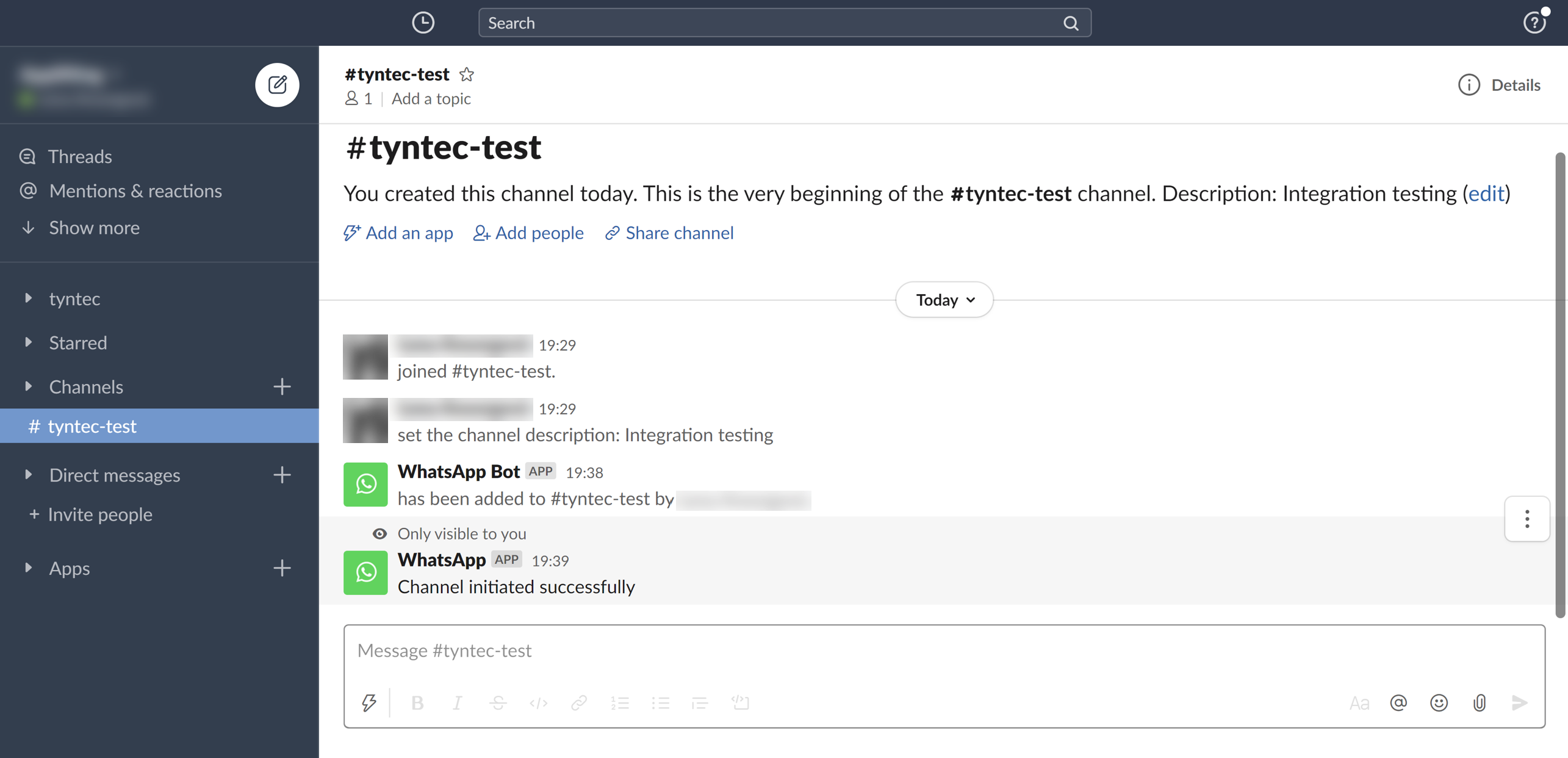Viewport: 1568px width, 758px height.
Task: Toggle italic formatting
Action: click(458, 703)
